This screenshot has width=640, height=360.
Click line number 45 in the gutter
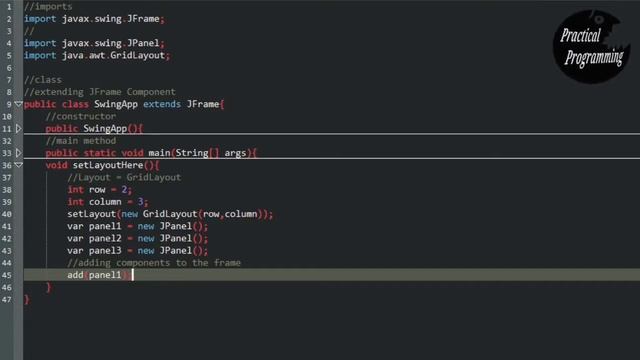click(x=7, y=276)
